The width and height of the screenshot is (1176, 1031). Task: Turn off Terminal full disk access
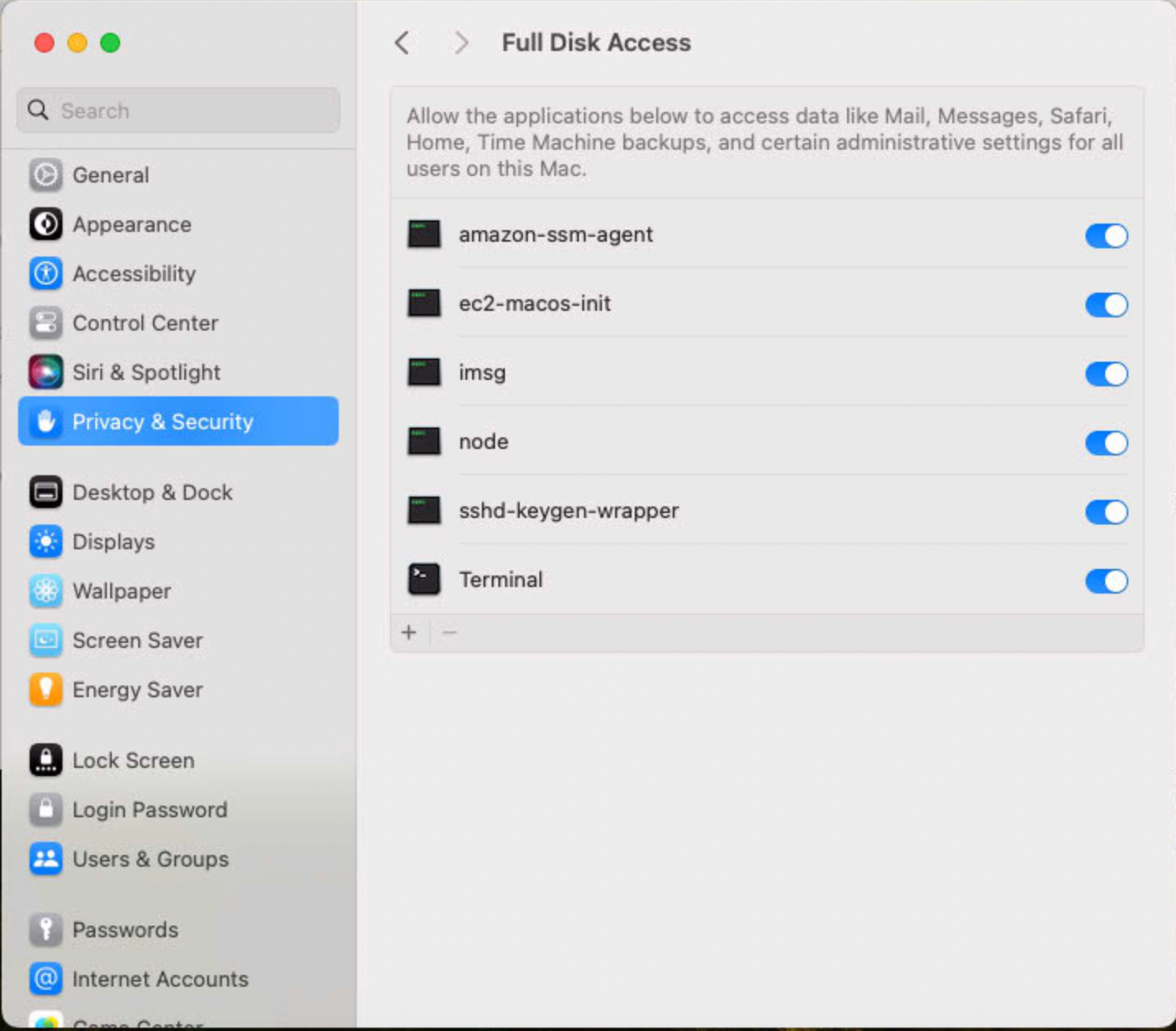click(x=1106, y=581)
